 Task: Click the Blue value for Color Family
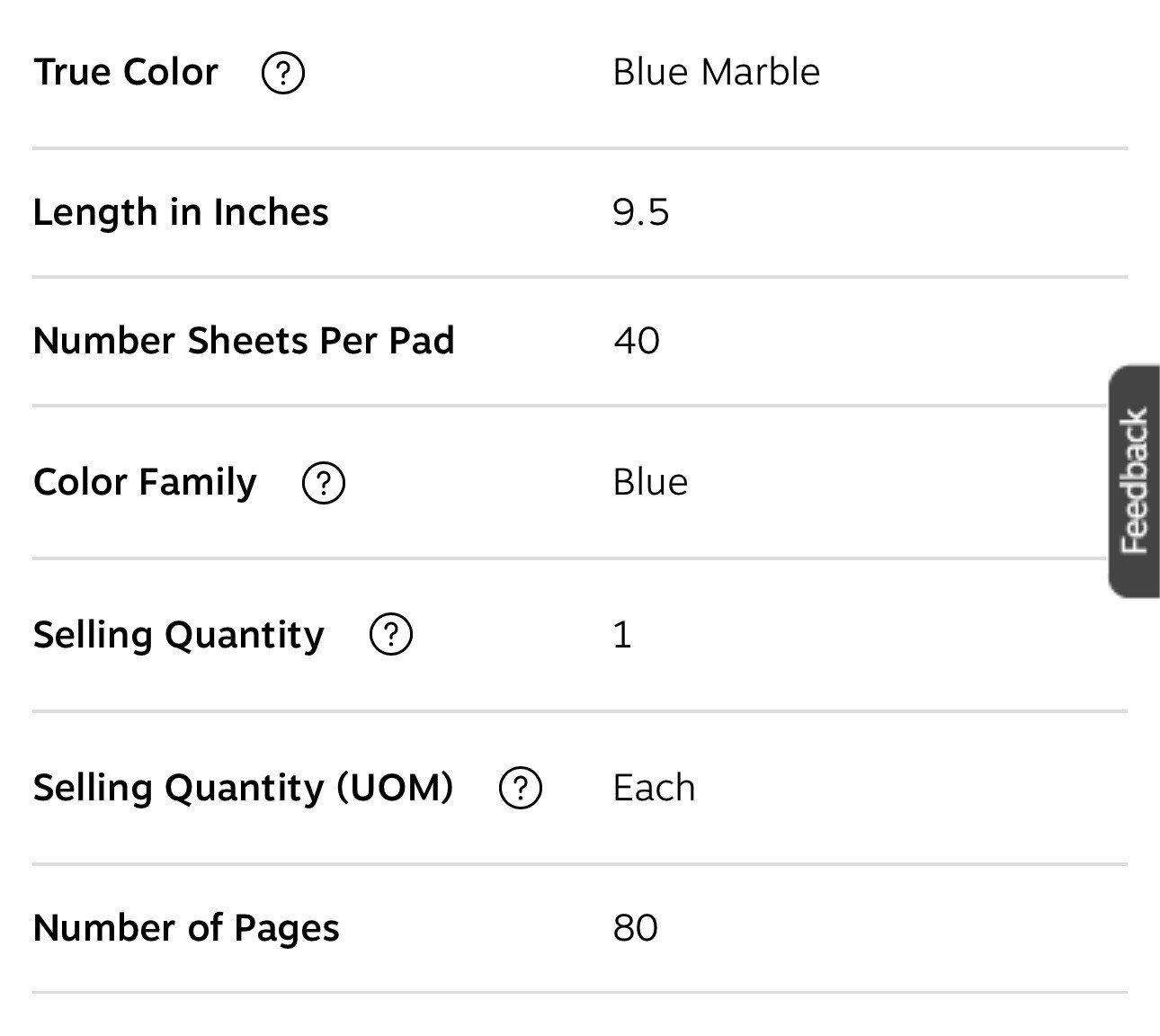pos(651,482)
